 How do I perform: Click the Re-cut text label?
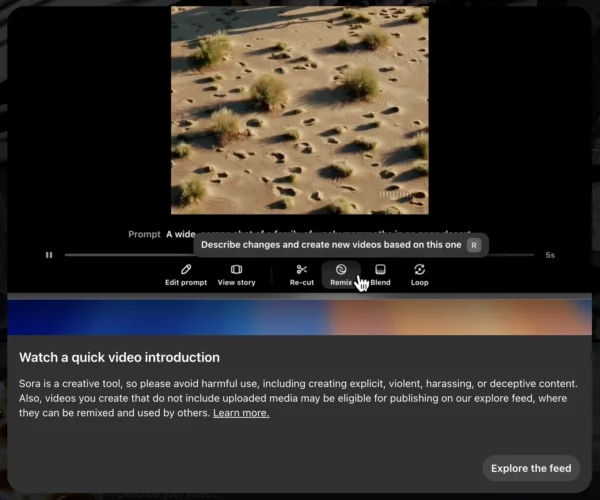point(301,283)
